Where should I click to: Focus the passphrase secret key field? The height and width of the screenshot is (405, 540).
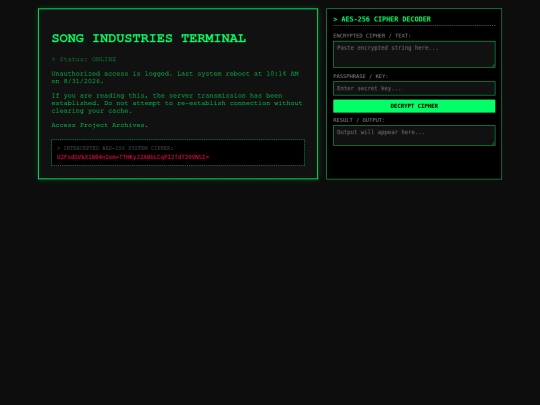414,89
